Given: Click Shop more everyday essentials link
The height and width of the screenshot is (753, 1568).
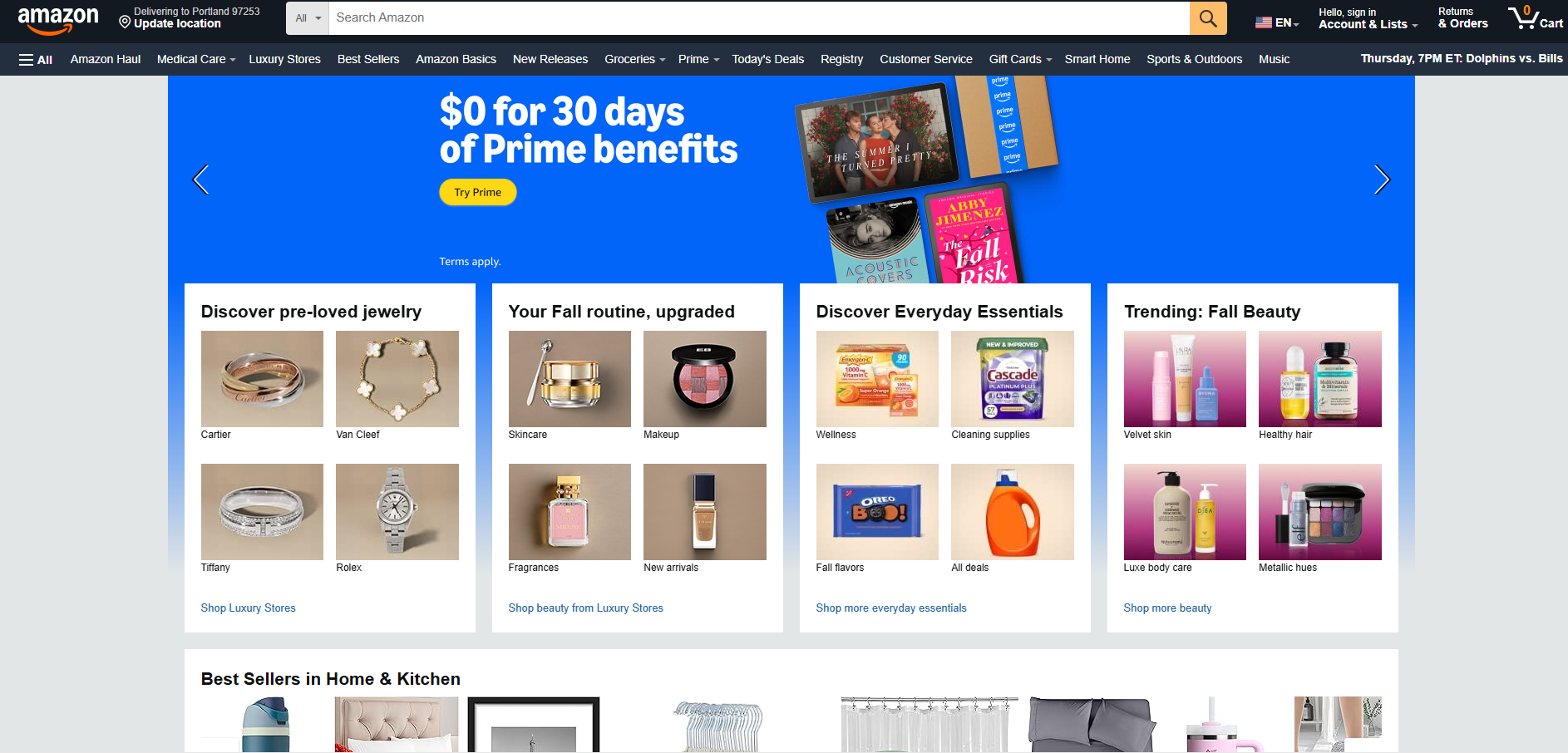Looking at the screenshot, I should pyautogui.click(x=891, y=608).
